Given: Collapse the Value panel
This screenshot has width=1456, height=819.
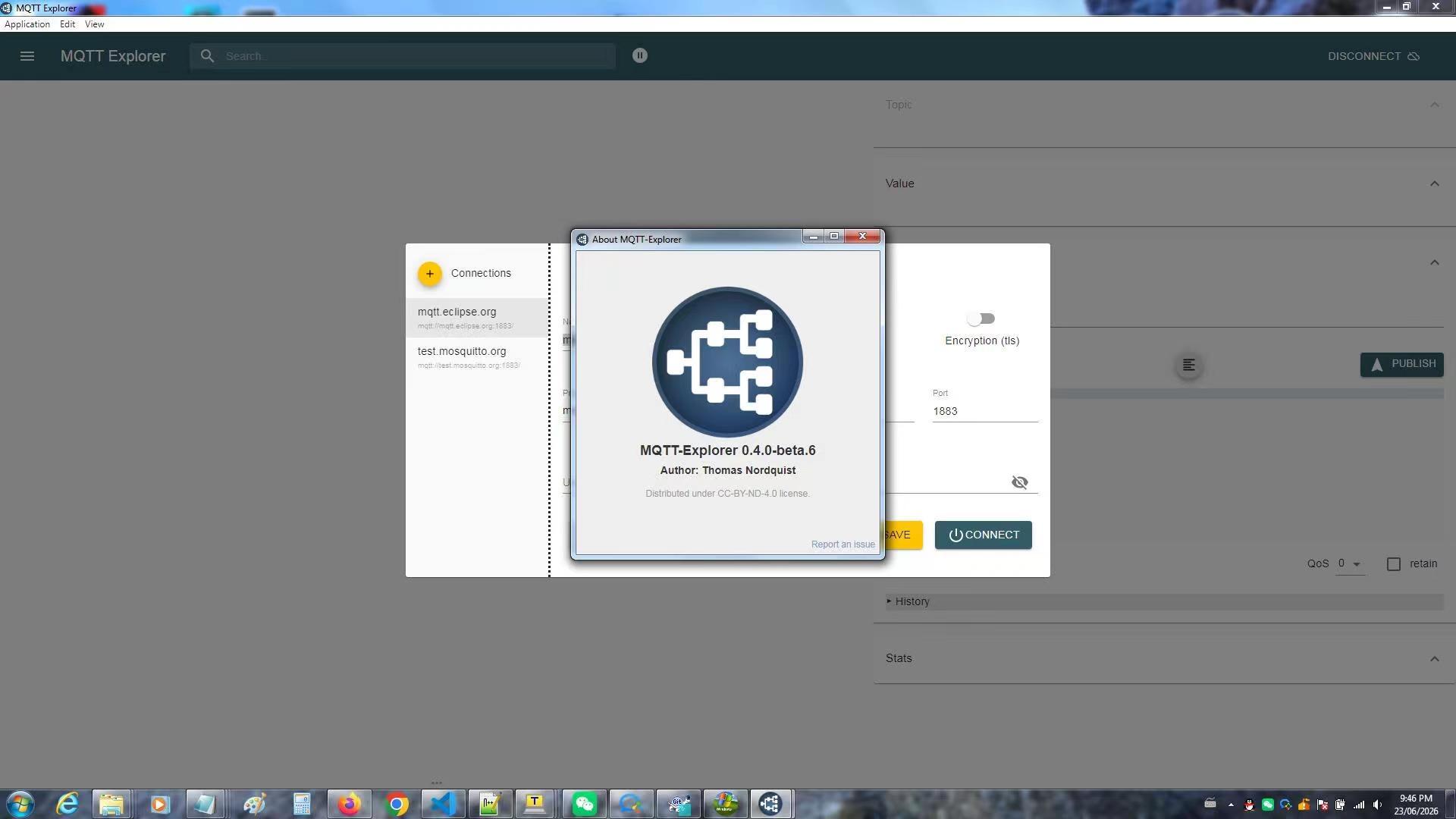Looking at the screenshot, I should point(1434,184).
